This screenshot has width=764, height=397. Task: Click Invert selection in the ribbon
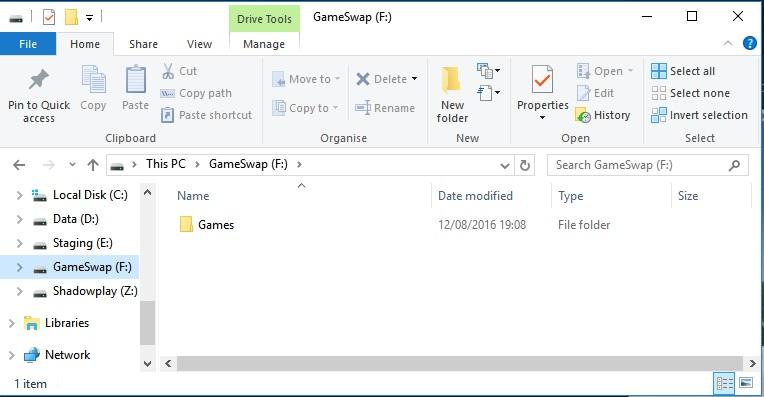[x=699, y=115]
